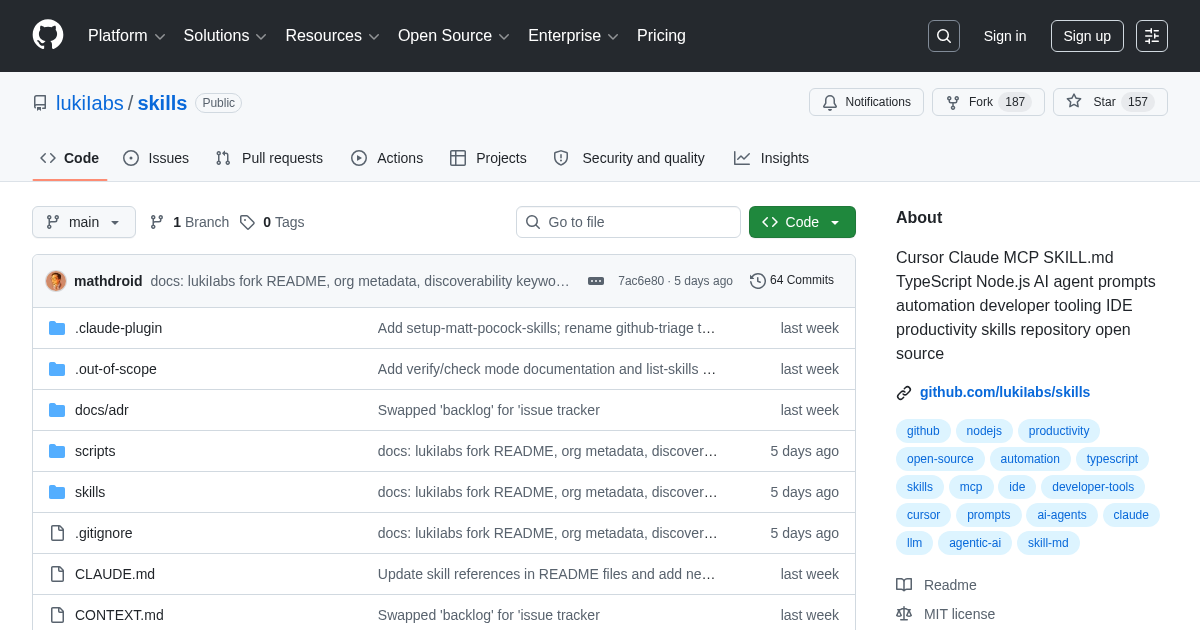
Task: Open the main branch selector dropdown
Action: [84, 222]
